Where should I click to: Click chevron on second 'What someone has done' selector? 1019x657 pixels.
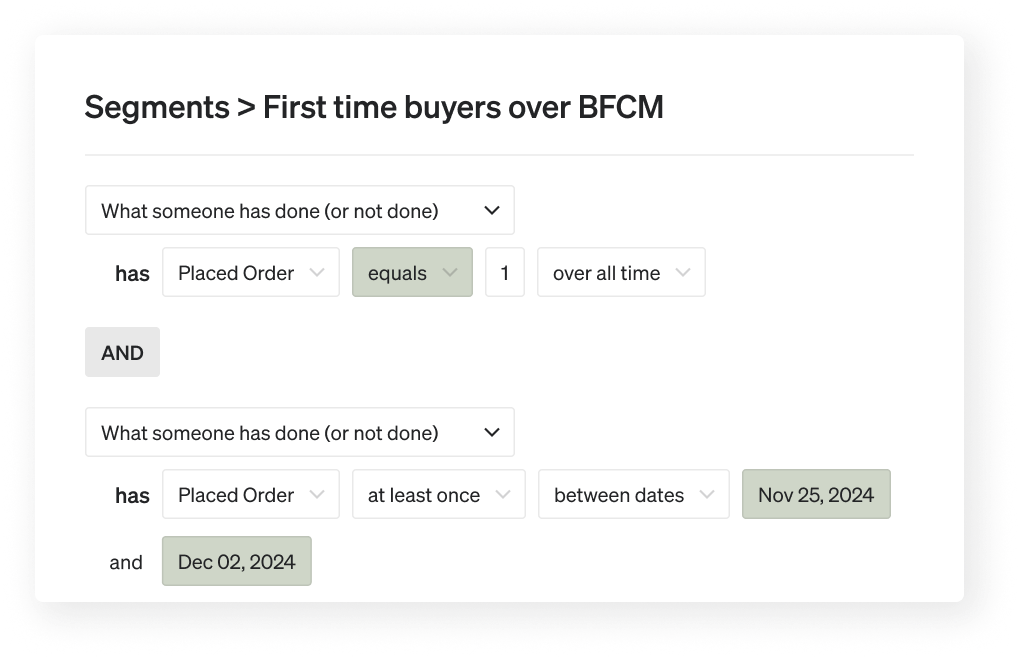click(491, 433)
